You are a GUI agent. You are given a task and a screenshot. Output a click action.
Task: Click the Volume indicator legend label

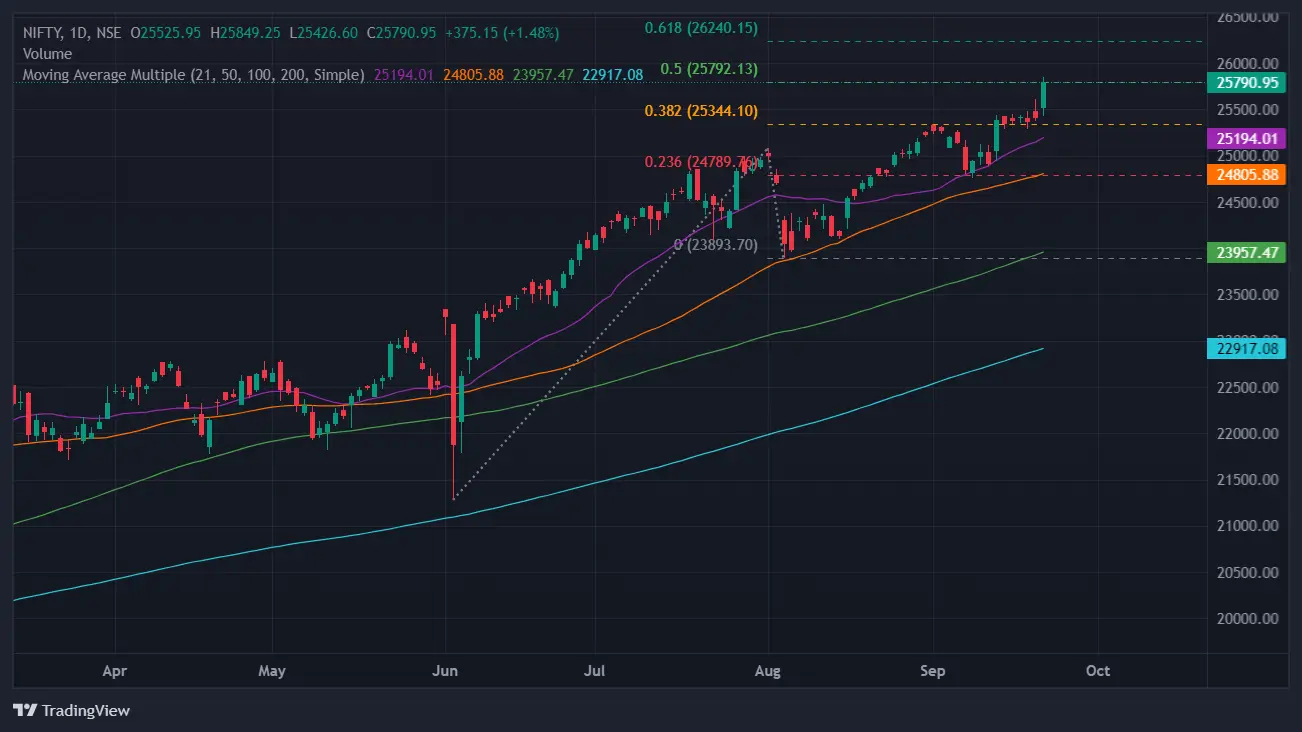[47, 54]
